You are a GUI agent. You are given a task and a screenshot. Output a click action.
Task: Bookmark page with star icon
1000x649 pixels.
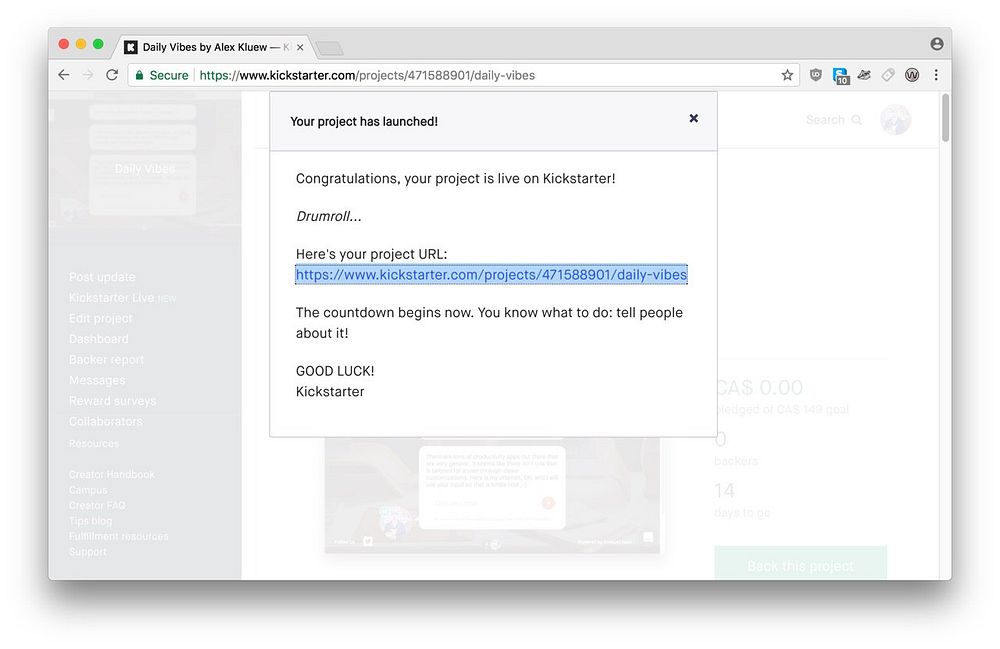[787, 75]
